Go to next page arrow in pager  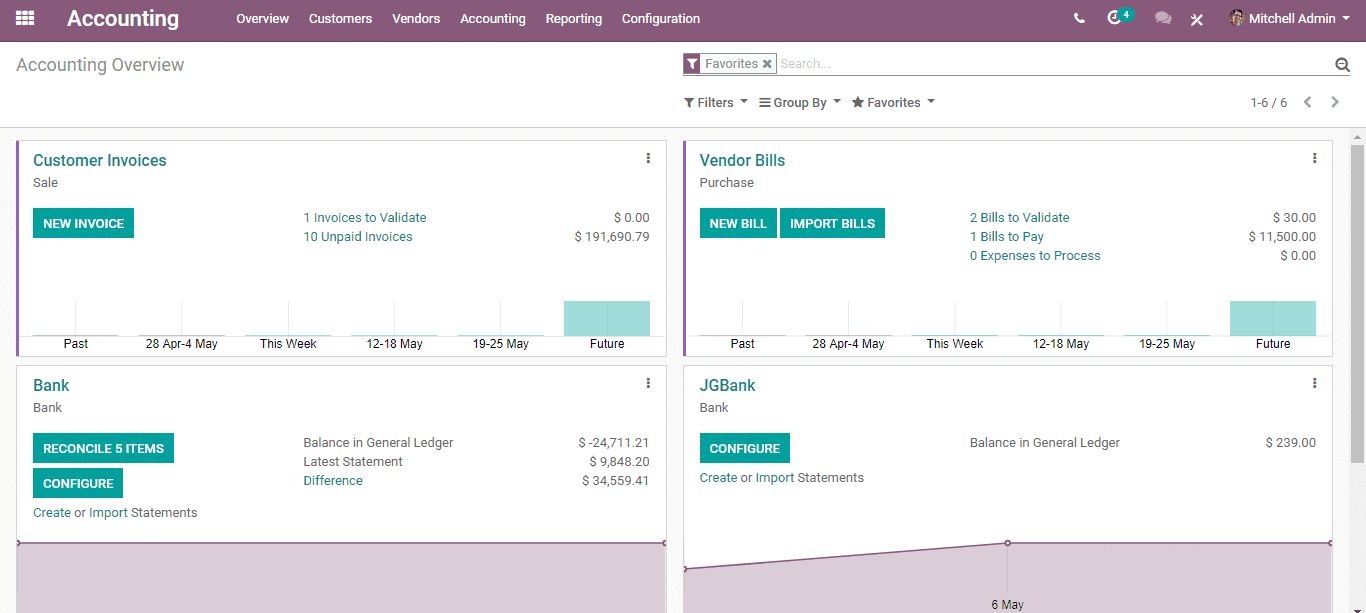point(1335,102)
